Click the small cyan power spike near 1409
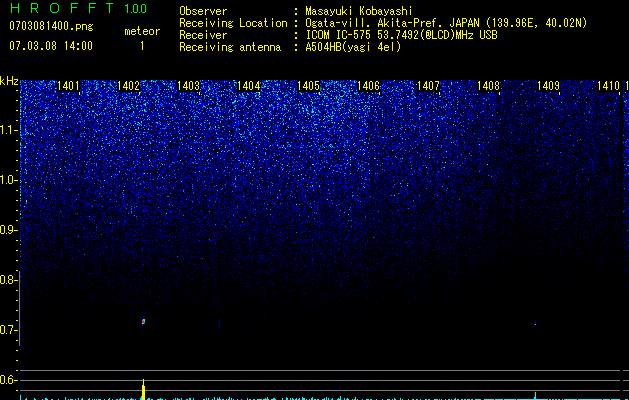Screen dimensions: 629x400 point(535,396)
